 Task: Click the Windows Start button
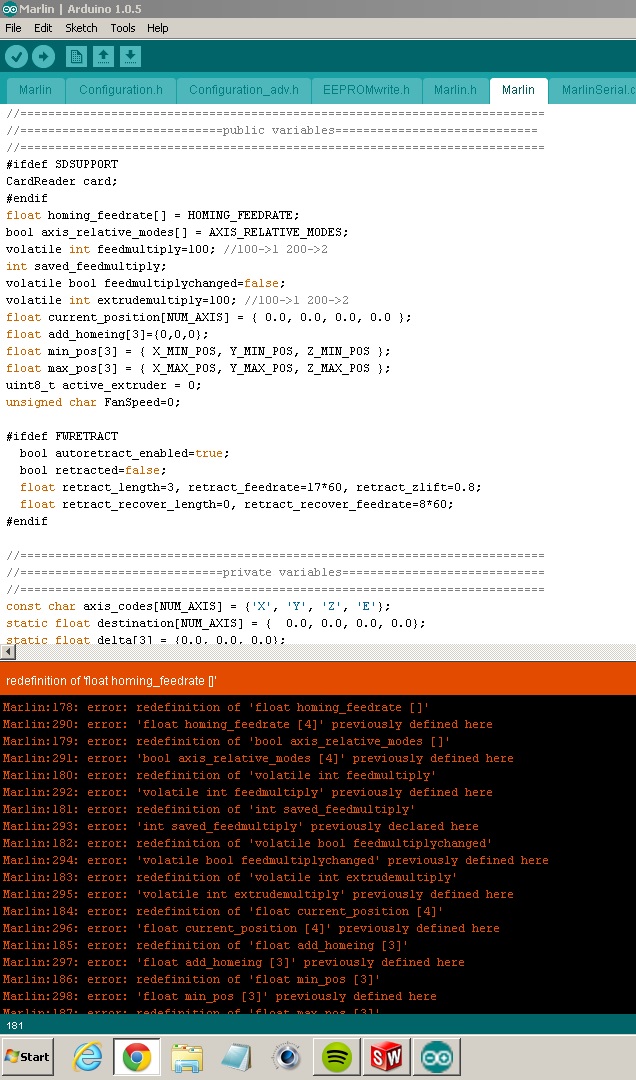tap(27, 1056)
